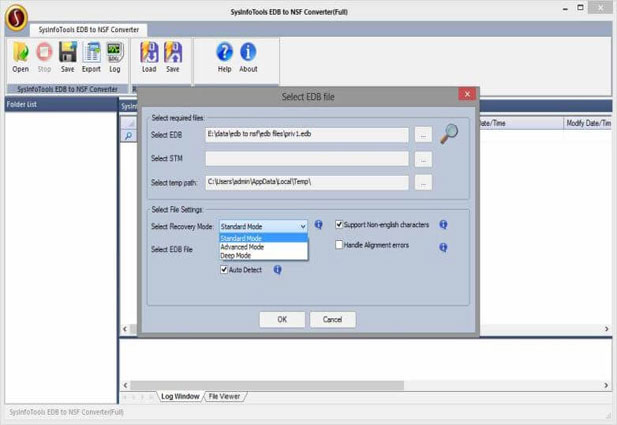Image resolution: width=617 pixels, height=425 pixels.
Task: Browse for EDB file with the ... button
Action: click(423, 135)
